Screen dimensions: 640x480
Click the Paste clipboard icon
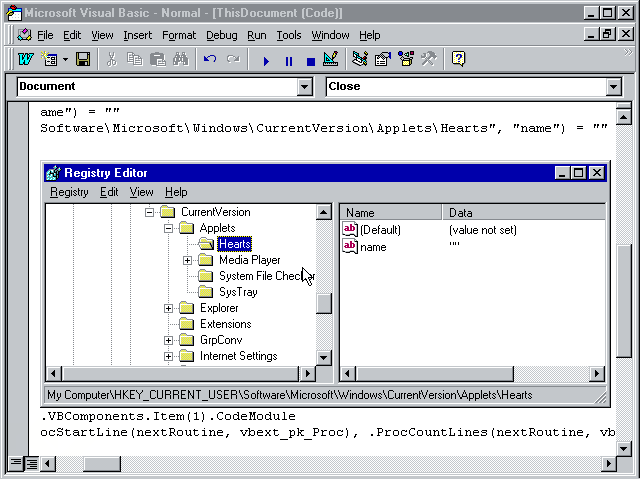[158, 60]
